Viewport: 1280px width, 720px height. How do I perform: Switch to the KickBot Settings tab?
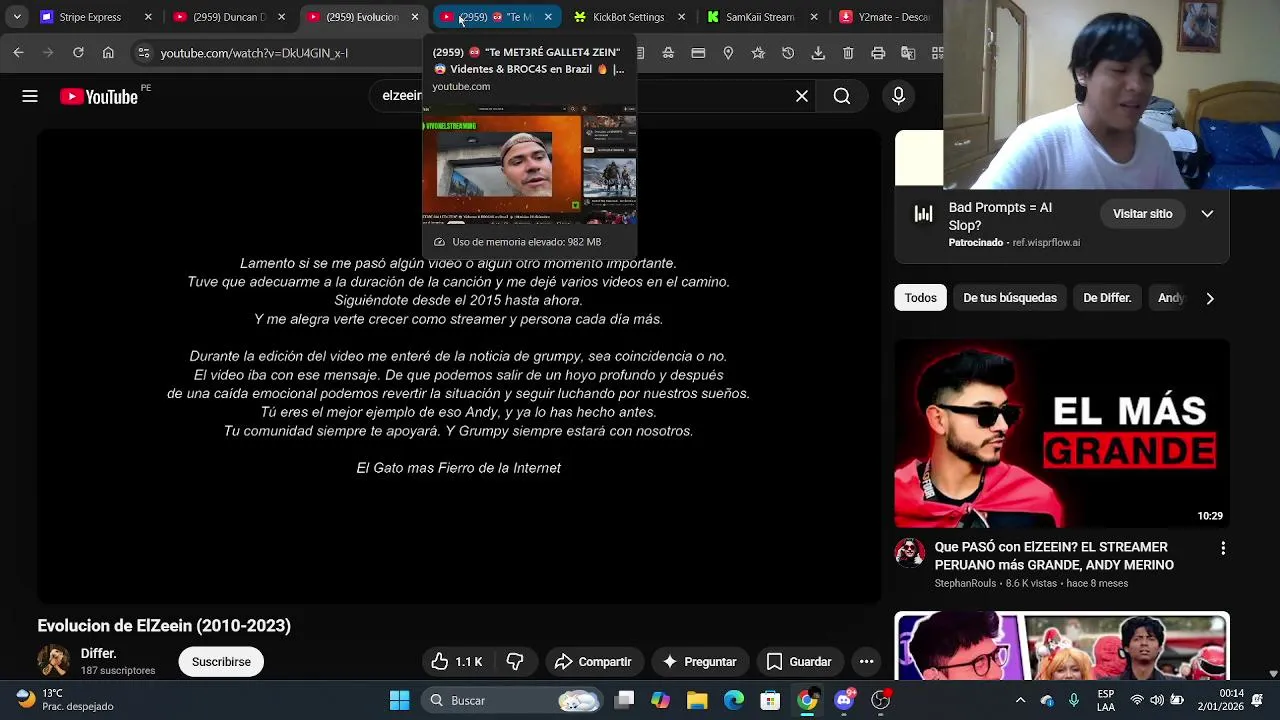628,17
